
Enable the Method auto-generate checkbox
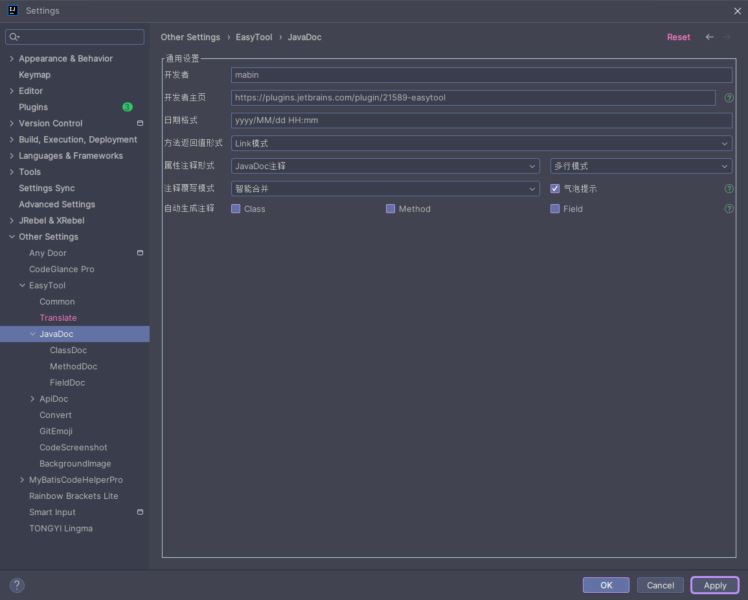point(391,209)
